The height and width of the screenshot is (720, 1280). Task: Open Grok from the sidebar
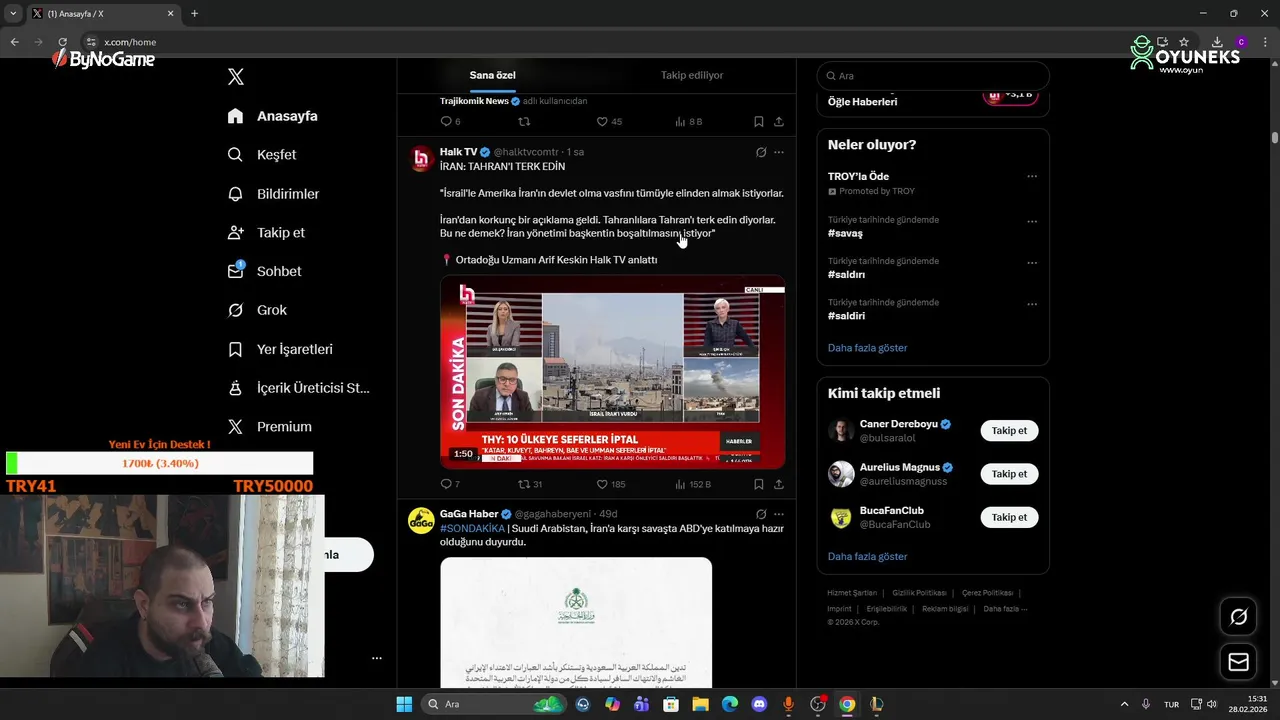257,310
